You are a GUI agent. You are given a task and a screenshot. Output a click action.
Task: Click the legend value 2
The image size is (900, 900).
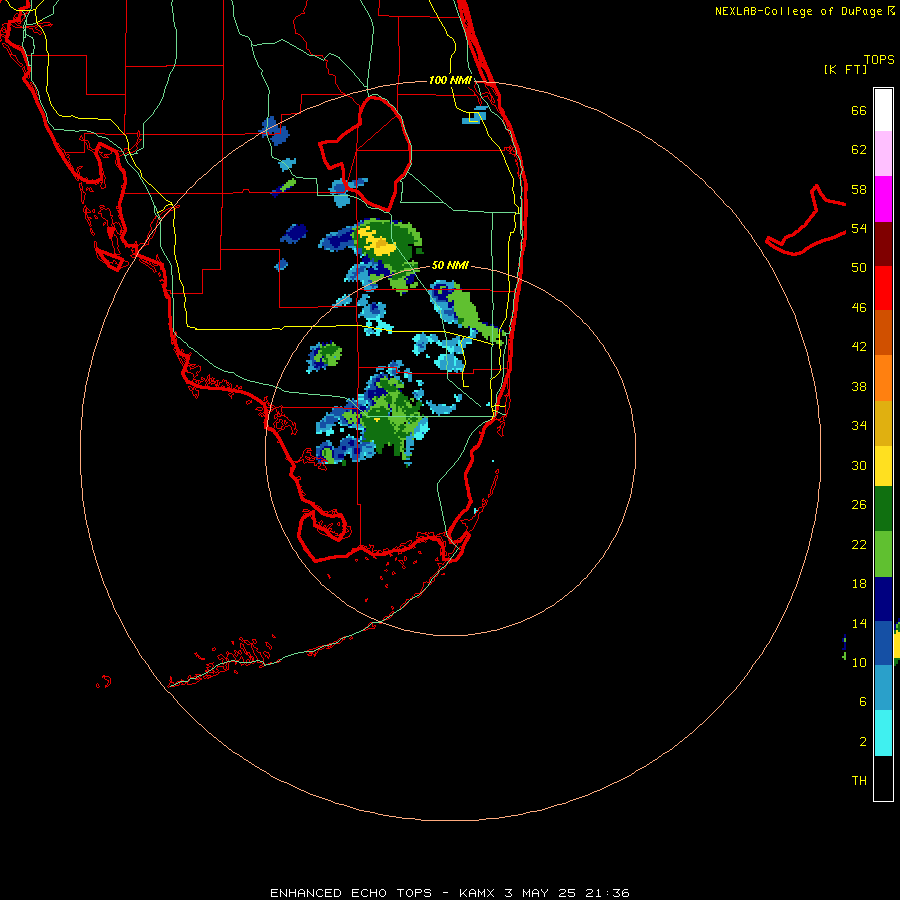click(x=863, y=742)
